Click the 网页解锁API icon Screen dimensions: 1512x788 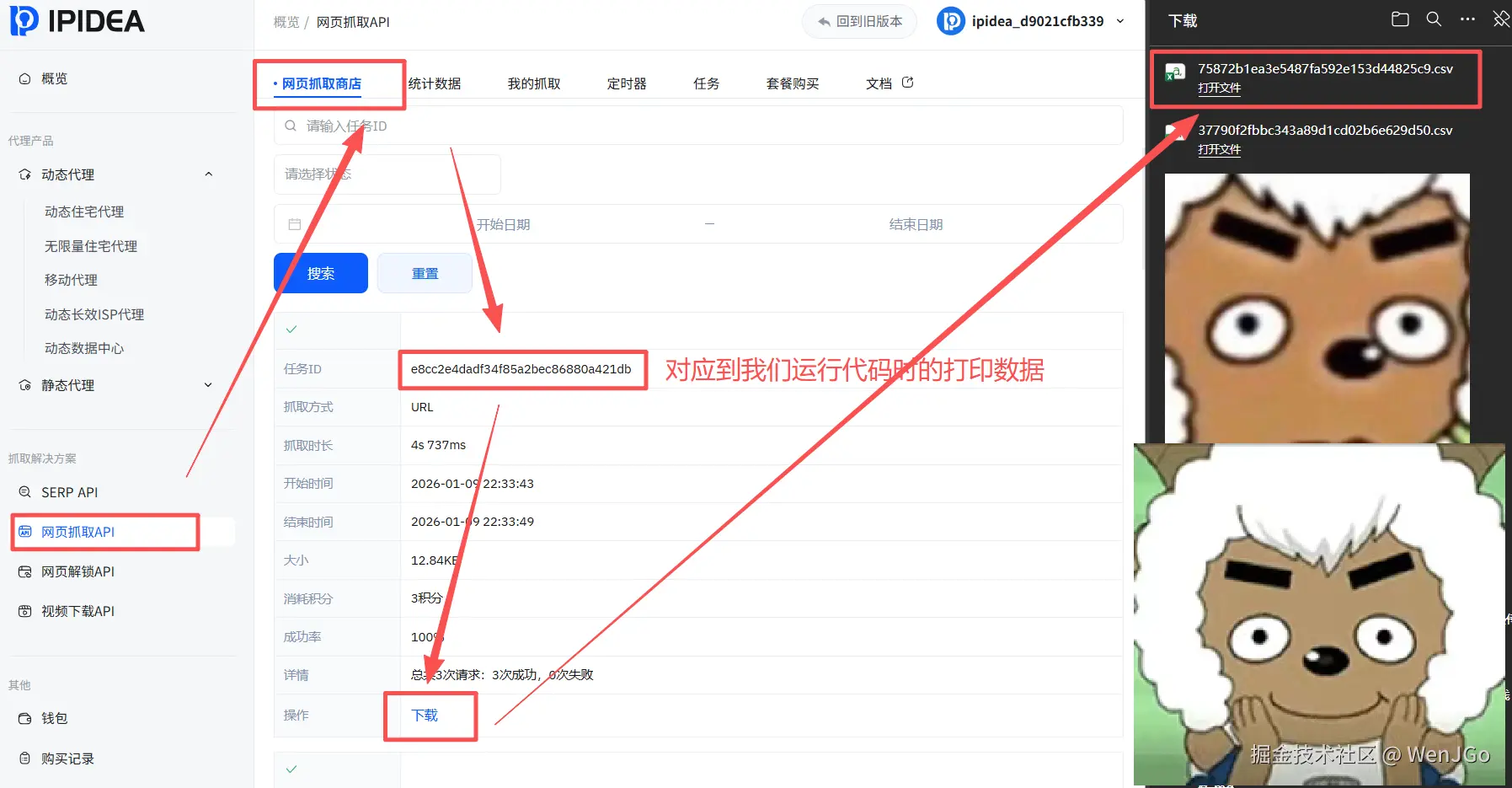25,571
